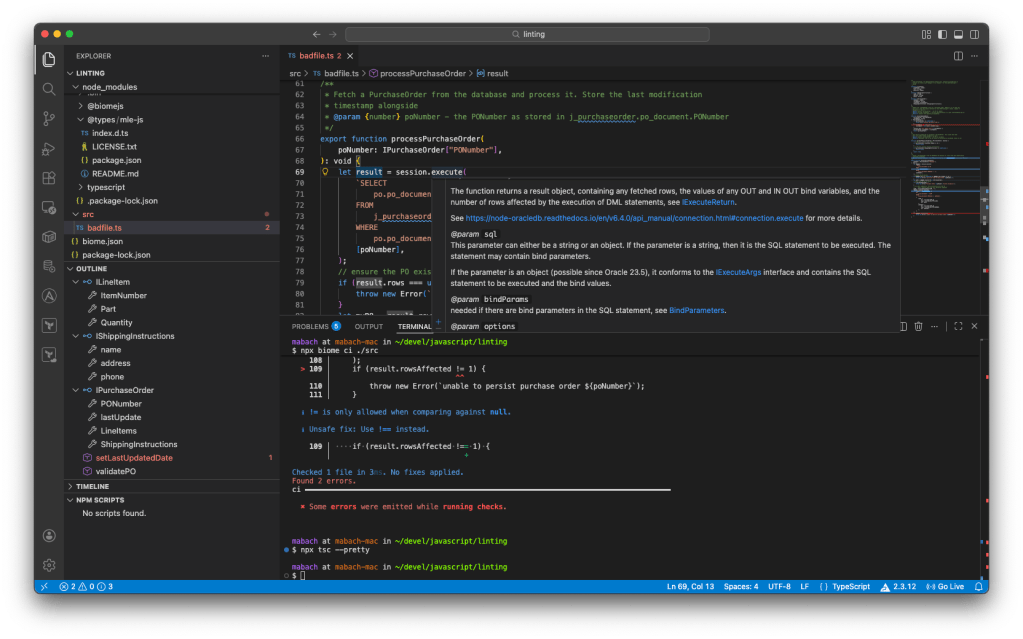Open the Extensions view
Screen dimensions: 1023x639
[48, 178]
